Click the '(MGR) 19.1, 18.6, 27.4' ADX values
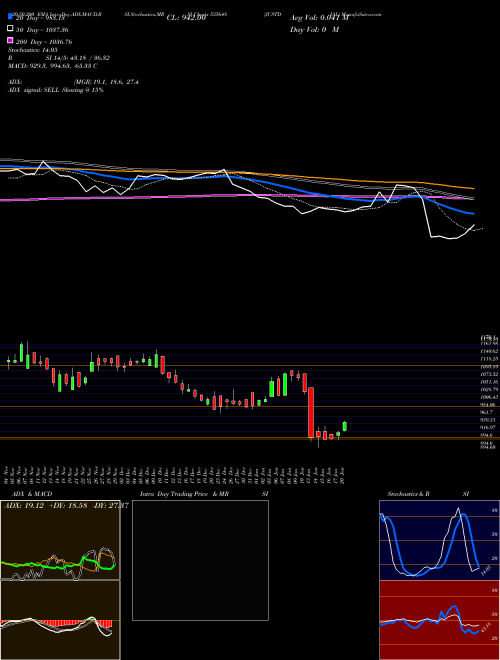This screenshot has width=500, height=660. (x=106, y=82)
